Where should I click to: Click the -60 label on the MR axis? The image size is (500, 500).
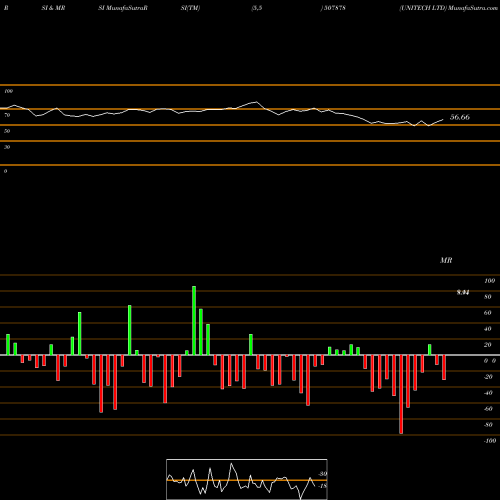pos(488,409)
